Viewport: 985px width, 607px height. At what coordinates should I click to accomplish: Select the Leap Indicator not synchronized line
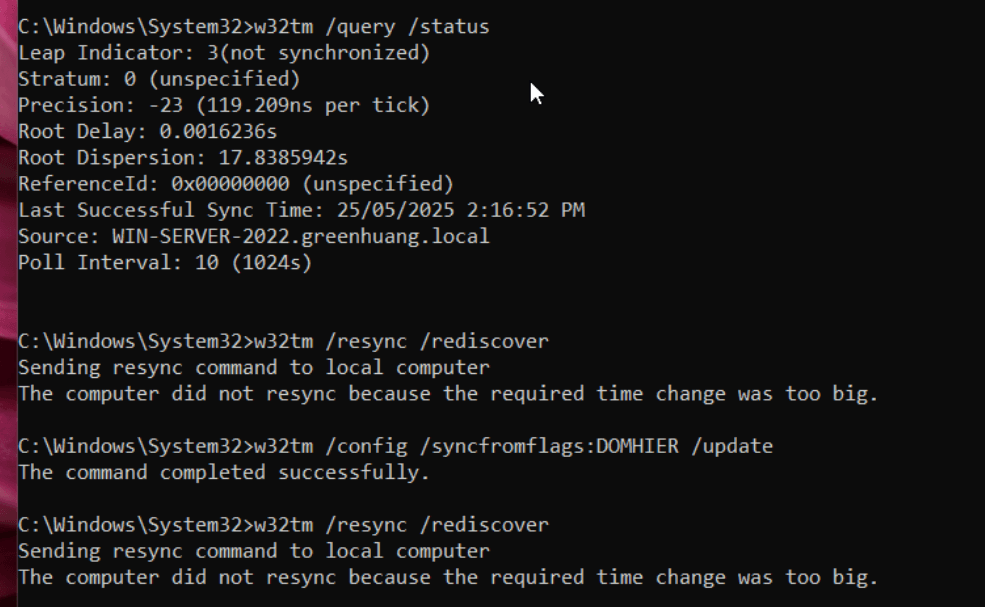tap(224, 53)
